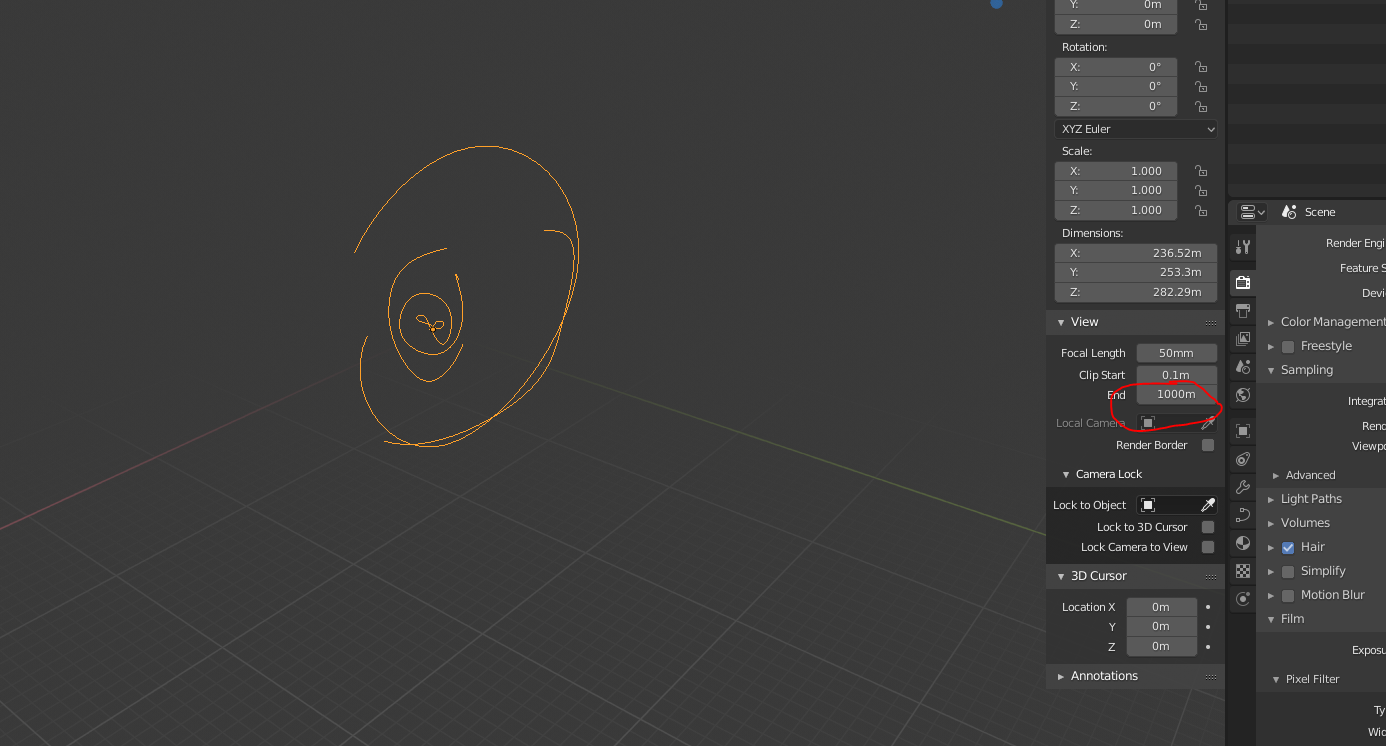Lock the Rotation Z axis
1386x746 pixels.
[1201, 106]
